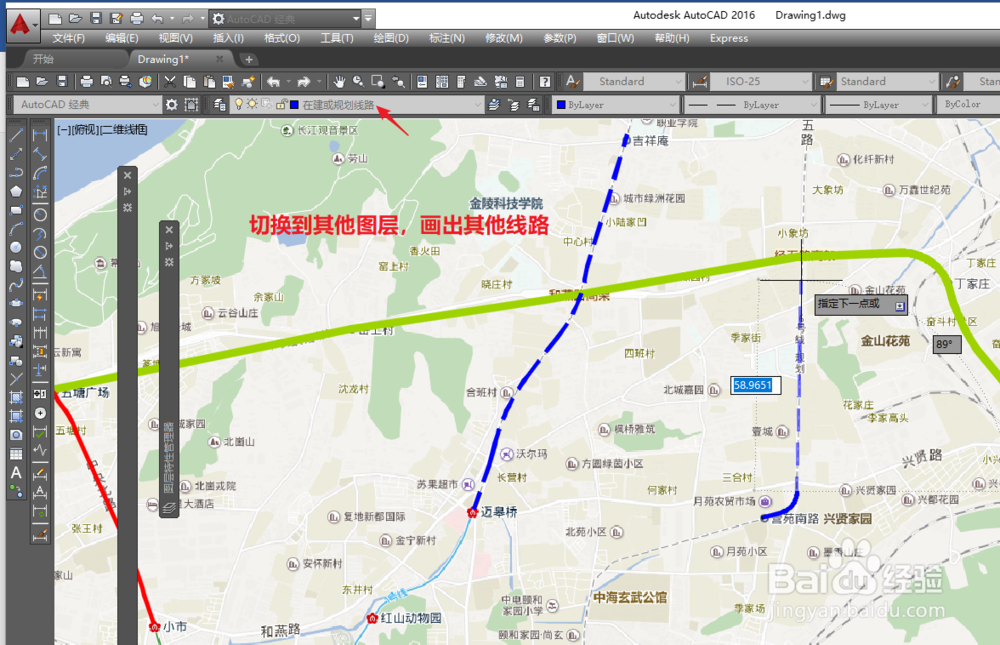Click the Layer Previous icon
This screenshot has width=1000, height=645.
tap(513, 105)
